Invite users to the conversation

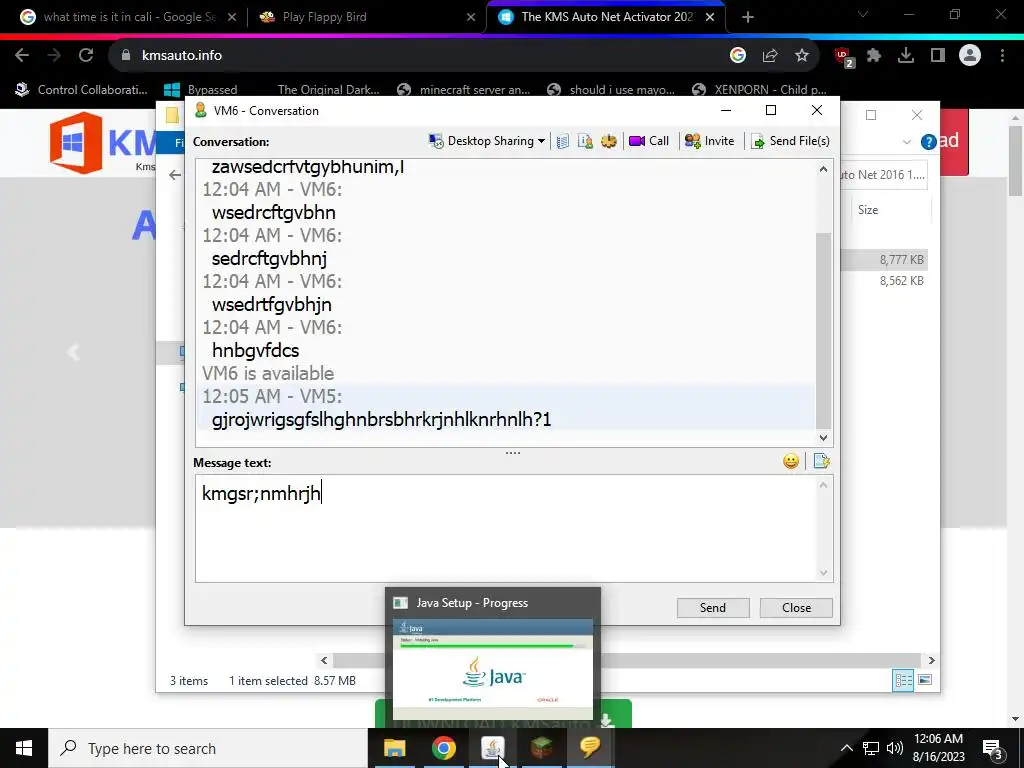(x=709, y=141)
